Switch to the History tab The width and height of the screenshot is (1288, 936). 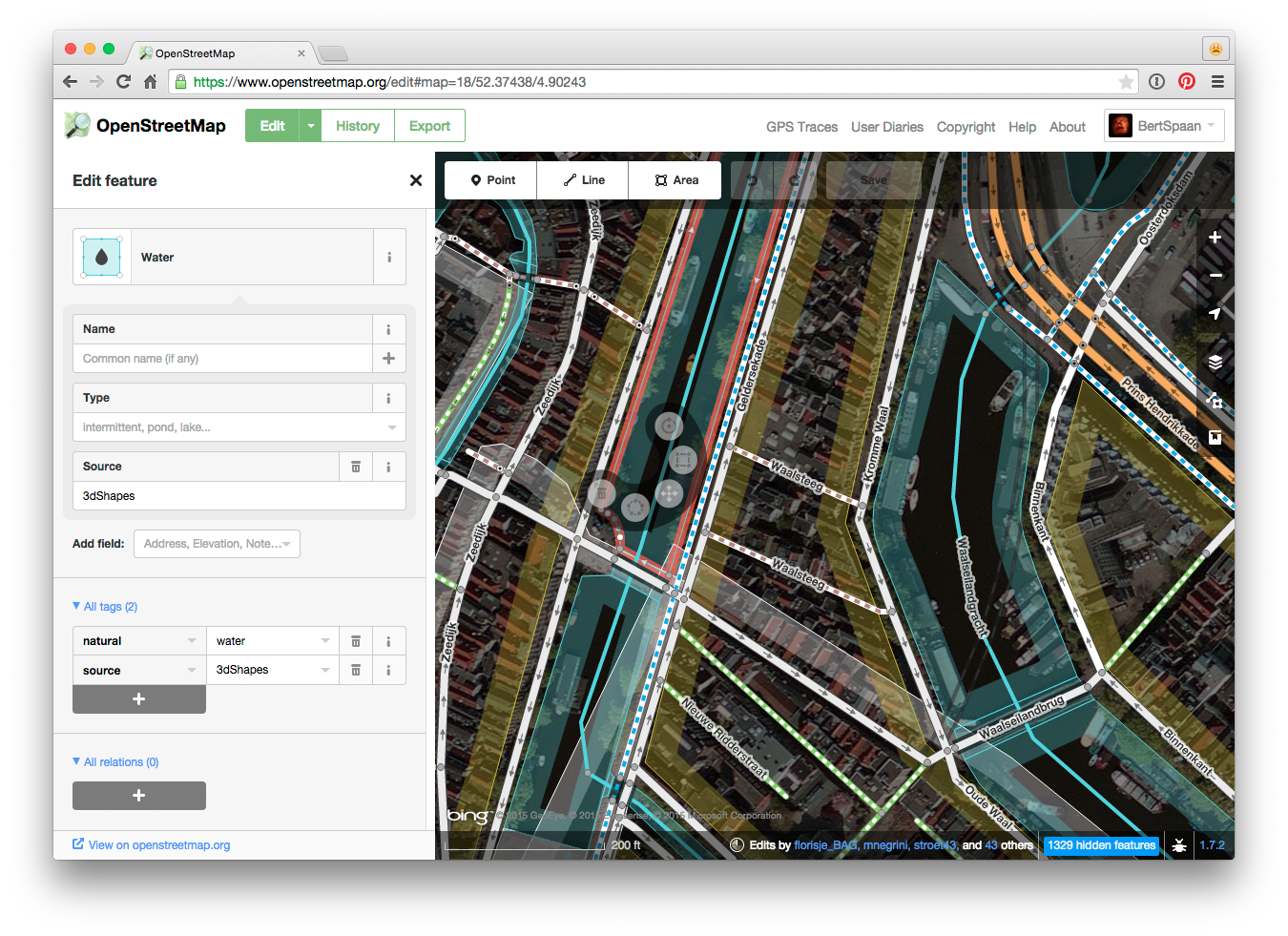coord(358,126)
